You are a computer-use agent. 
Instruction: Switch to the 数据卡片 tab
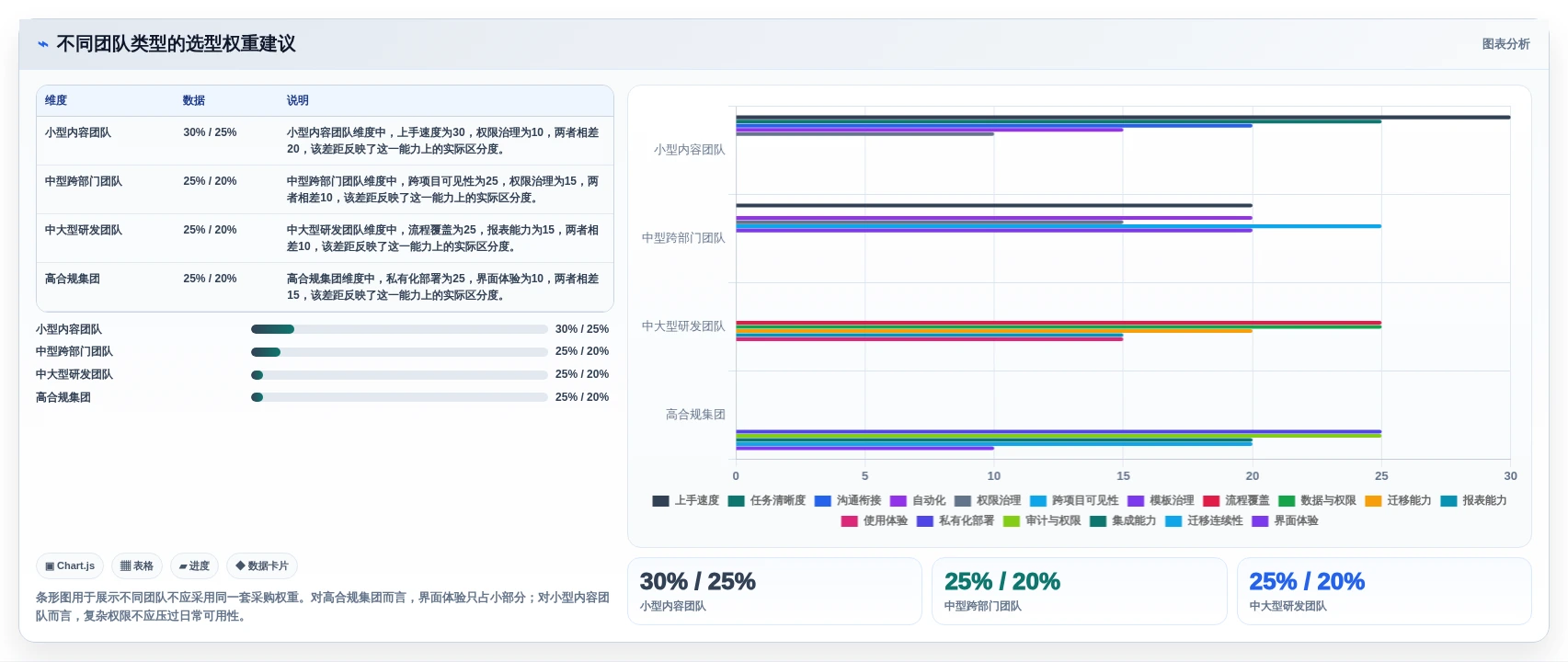tap(262, 566)
